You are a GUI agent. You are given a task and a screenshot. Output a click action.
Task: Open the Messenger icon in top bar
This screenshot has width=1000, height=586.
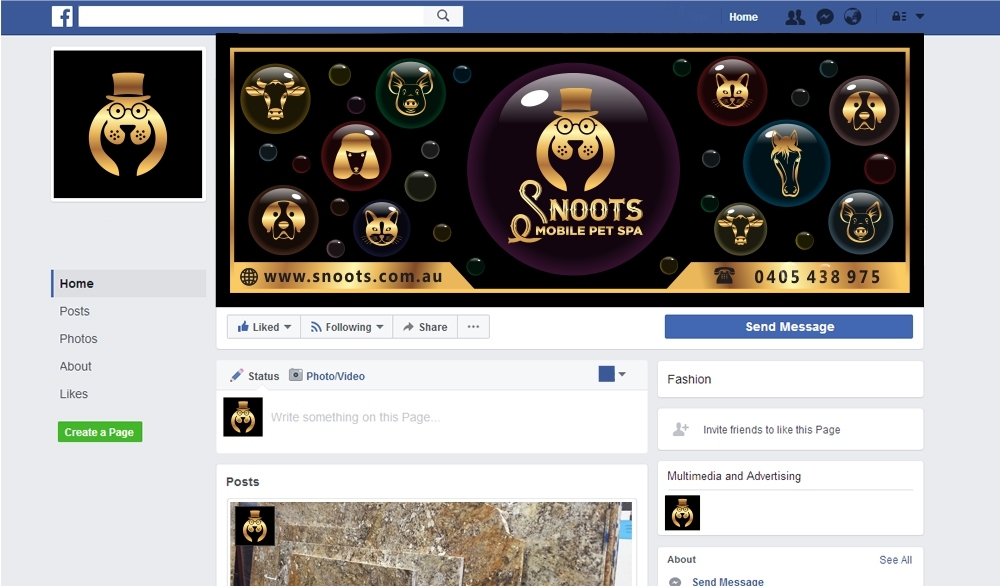click(x=825, y=17)
